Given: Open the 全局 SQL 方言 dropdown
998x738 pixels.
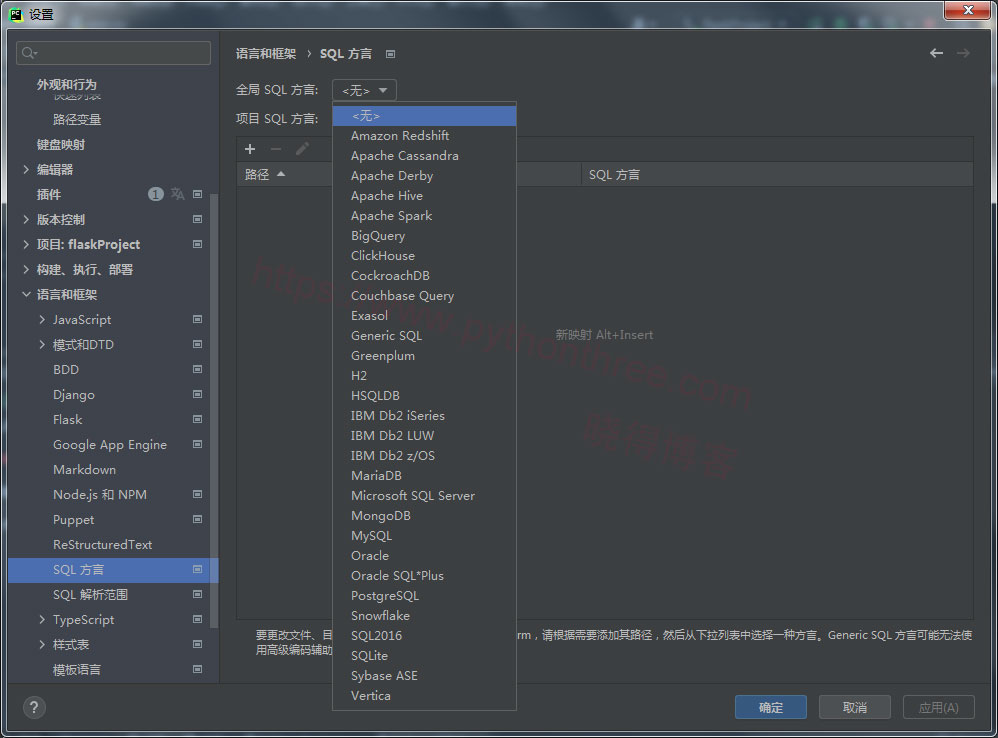Looking at the screenshot, I should pyautogui.click(x=365, y=90).
